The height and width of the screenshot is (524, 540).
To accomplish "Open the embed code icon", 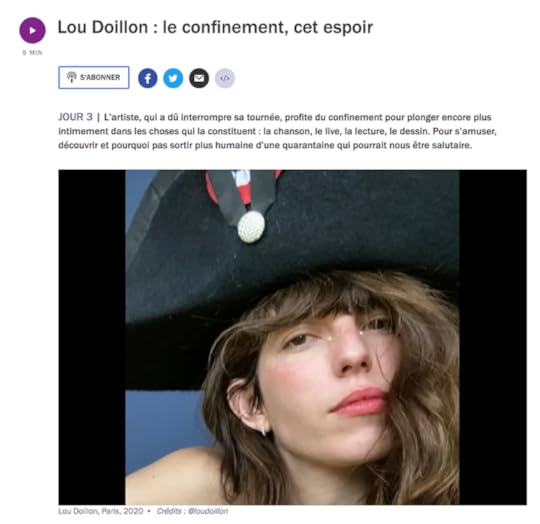I will pyautogui.click(x=225, y=78).
